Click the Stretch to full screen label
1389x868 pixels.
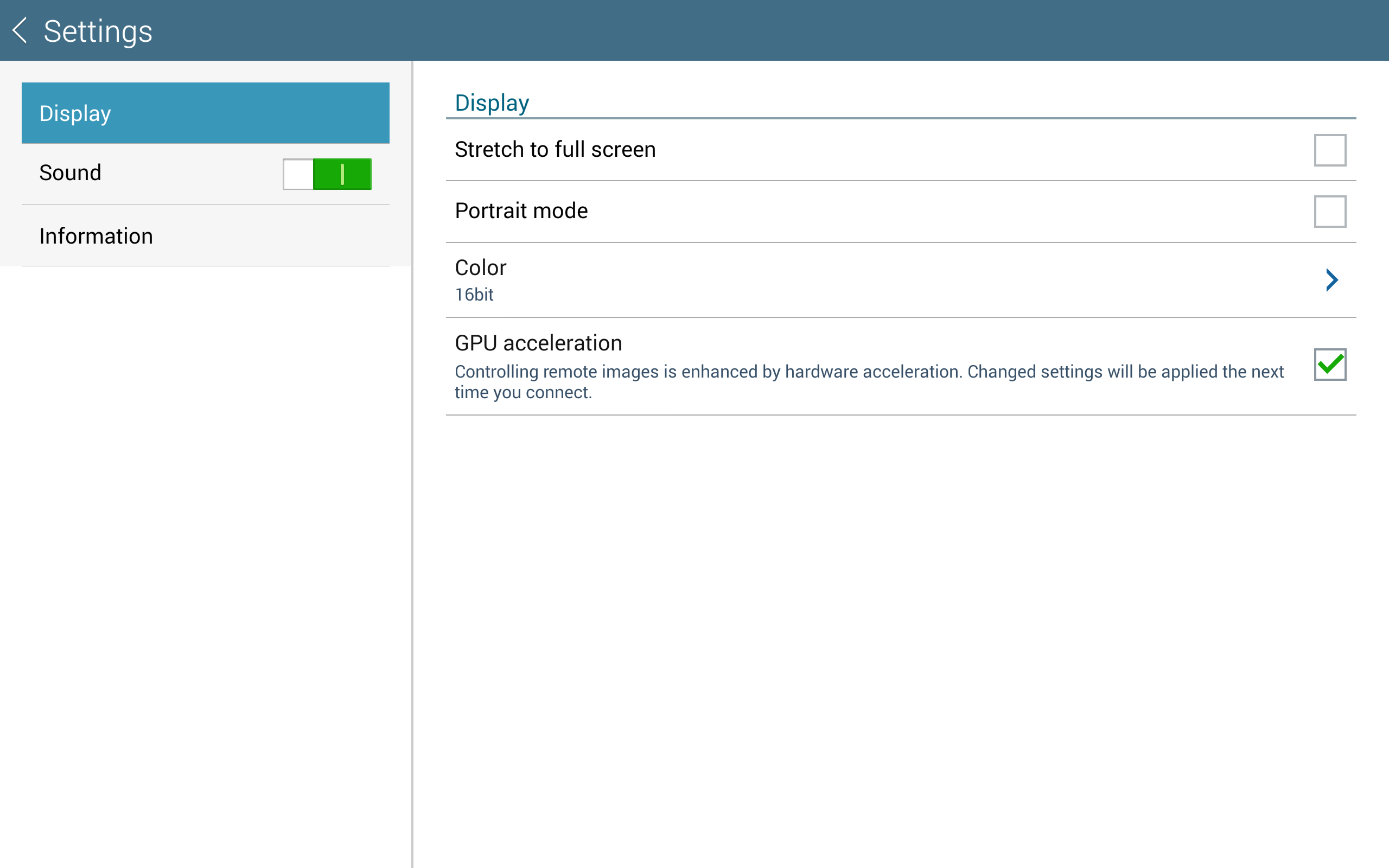555,149
